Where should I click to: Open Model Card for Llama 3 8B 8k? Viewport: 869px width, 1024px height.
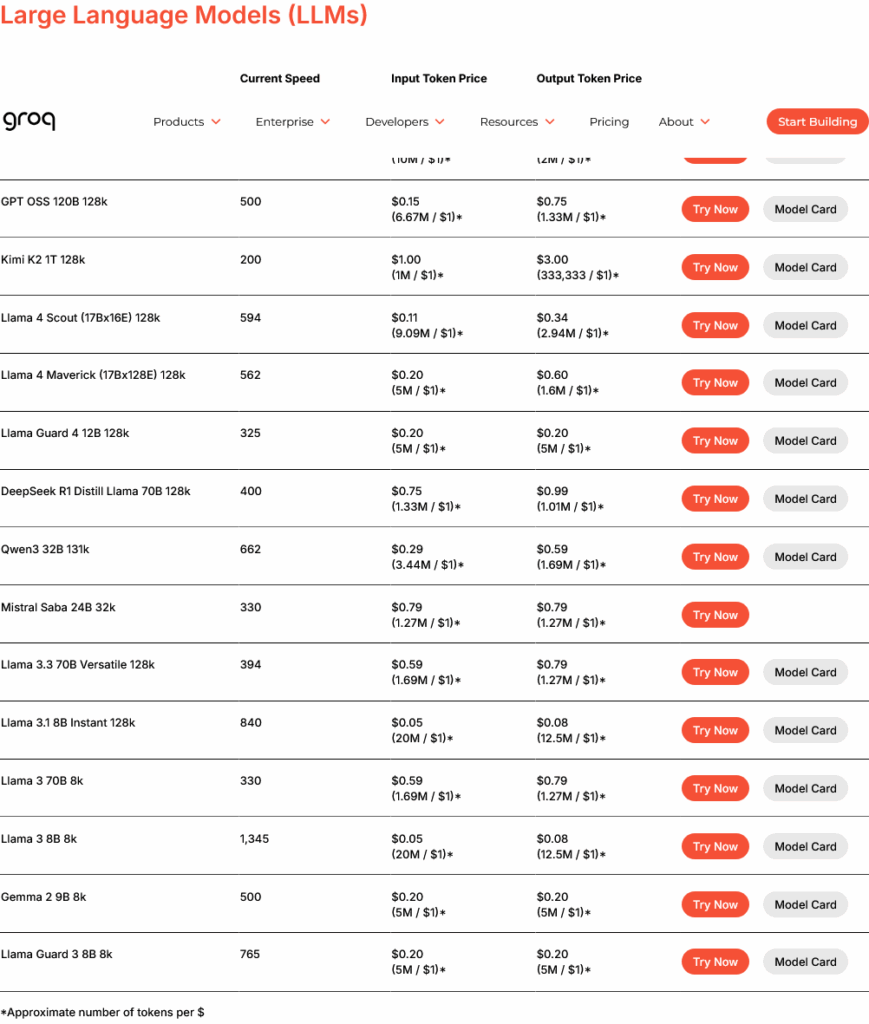(805, 847)
